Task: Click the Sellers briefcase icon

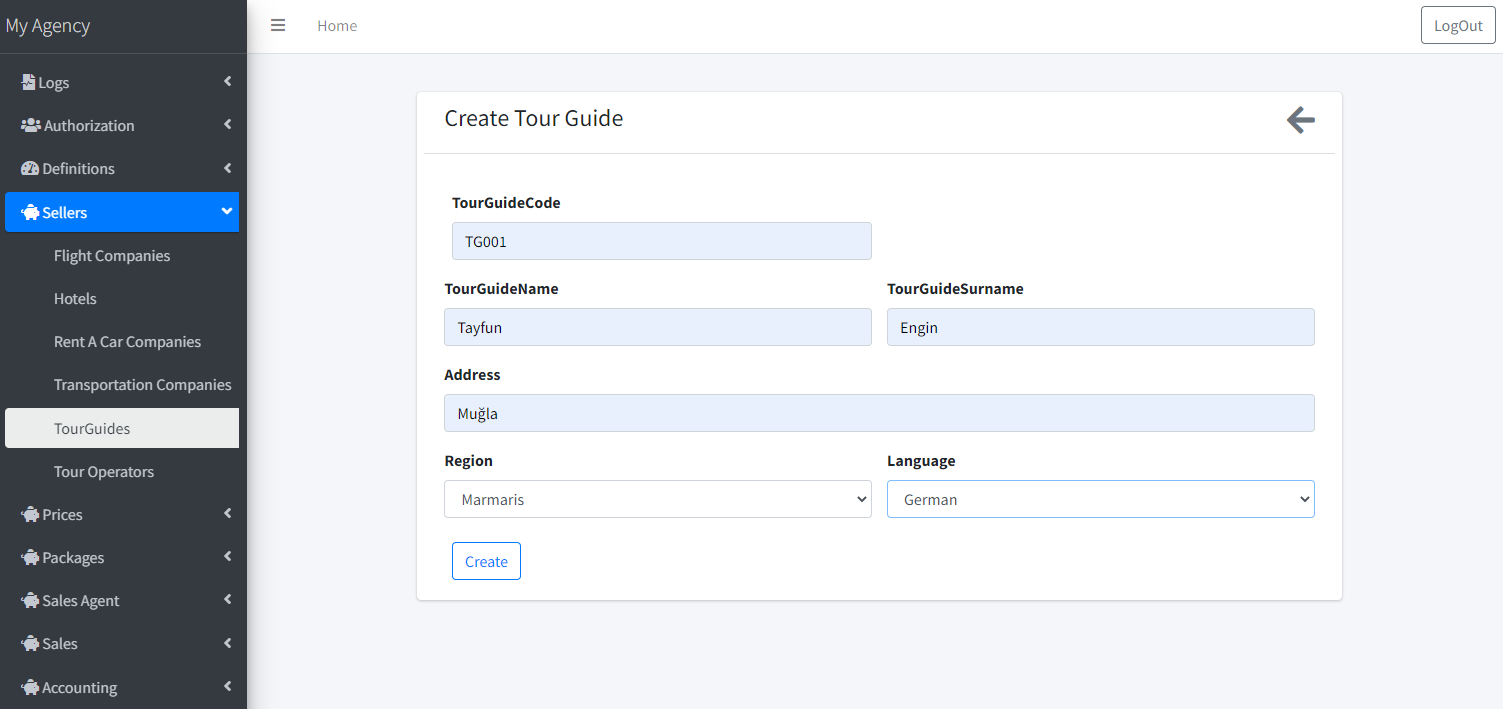Action: point(31,212)
